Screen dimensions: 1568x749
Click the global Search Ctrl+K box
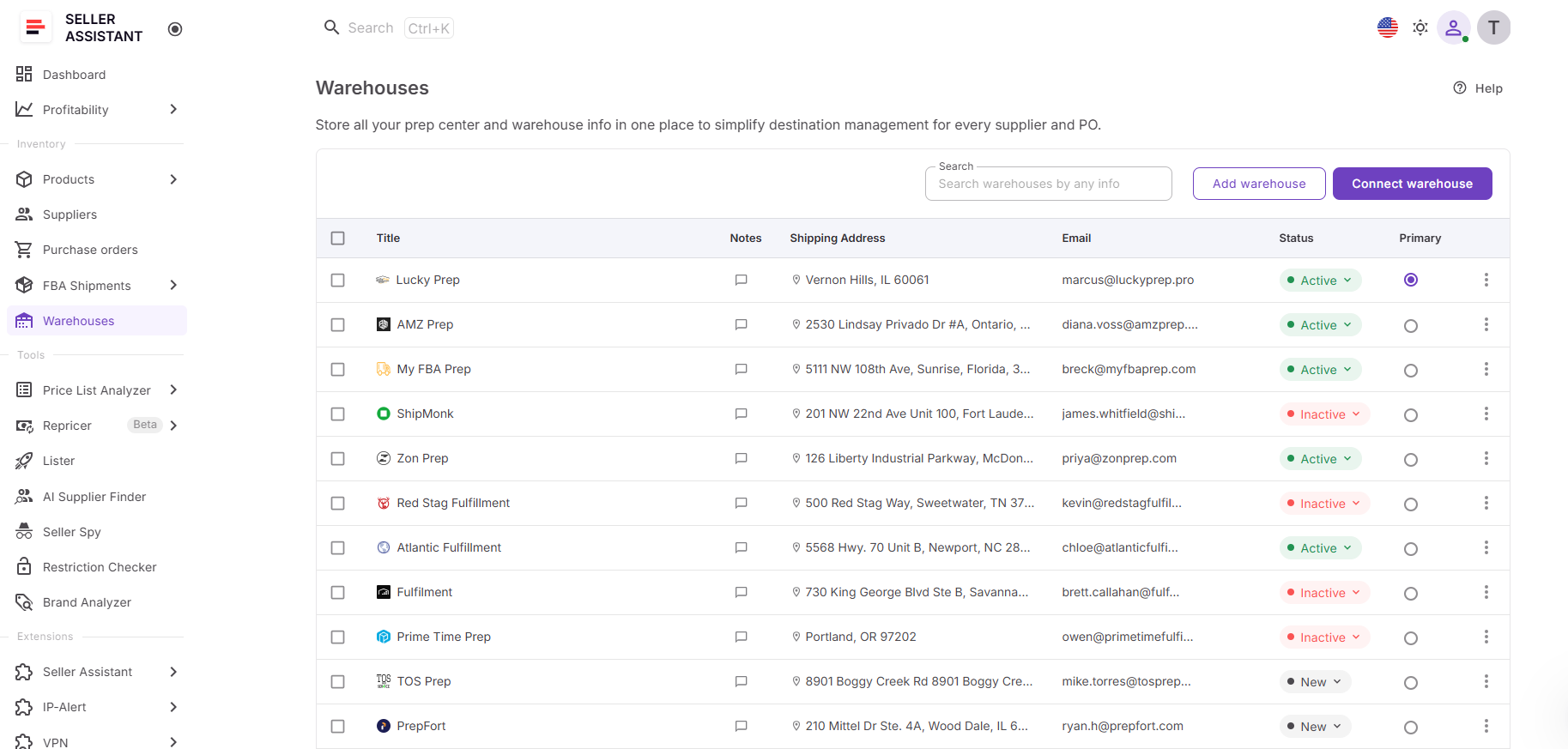tap(388, 28)
